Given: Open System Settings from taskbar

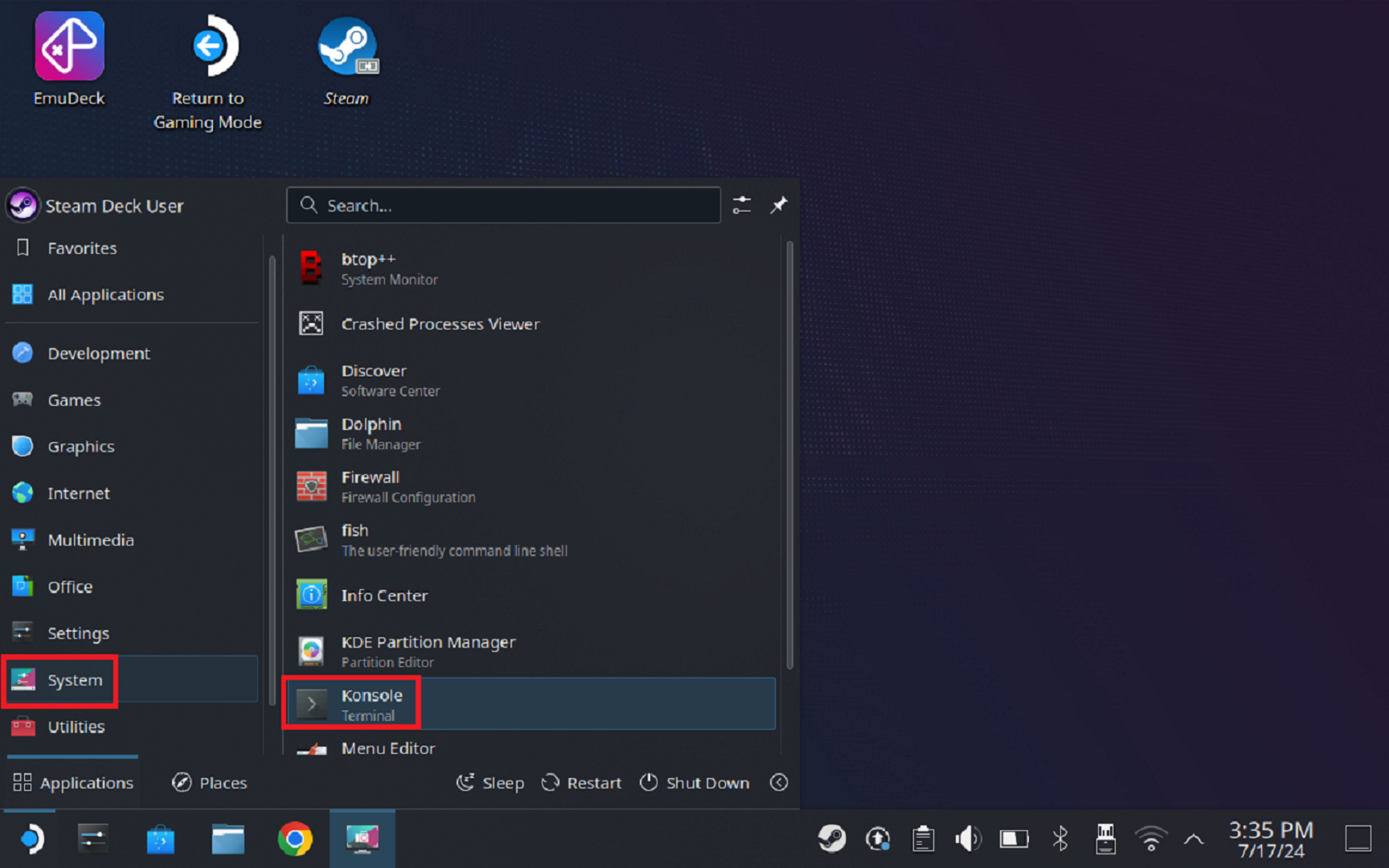Looking at the screenshot, I should [x=93, y=839].
